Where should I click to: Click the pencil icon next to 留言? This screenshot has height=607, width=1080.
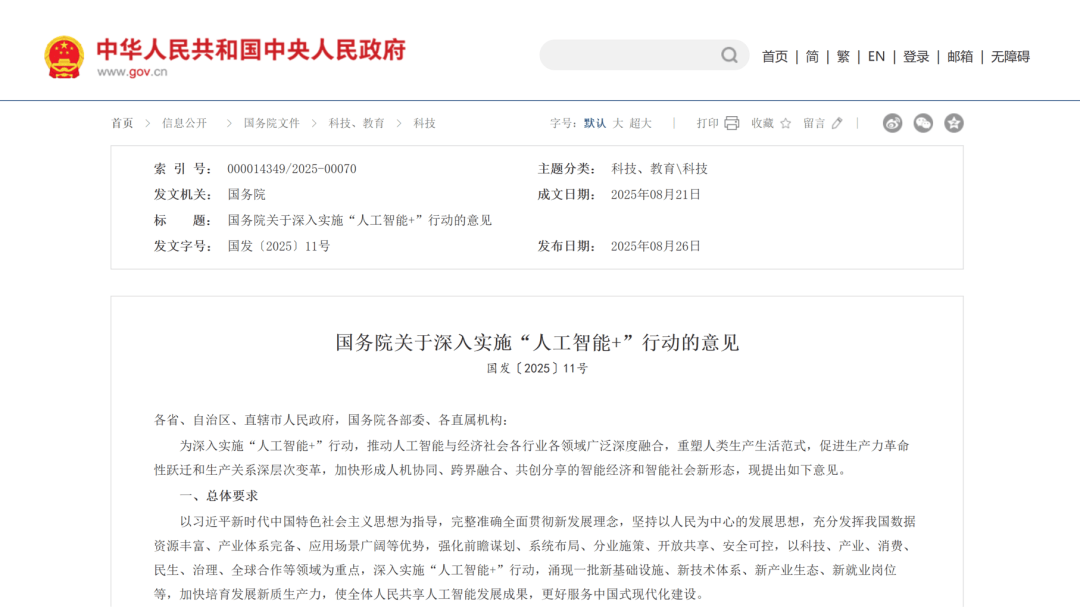(x=837, y=123)
